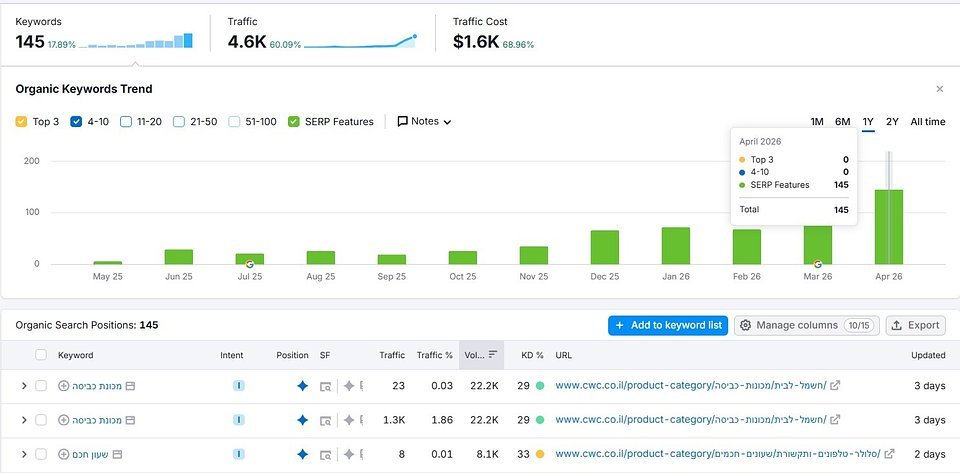Open the Notes dropdown
The image size is (960, 473).
tap(424, 122)
